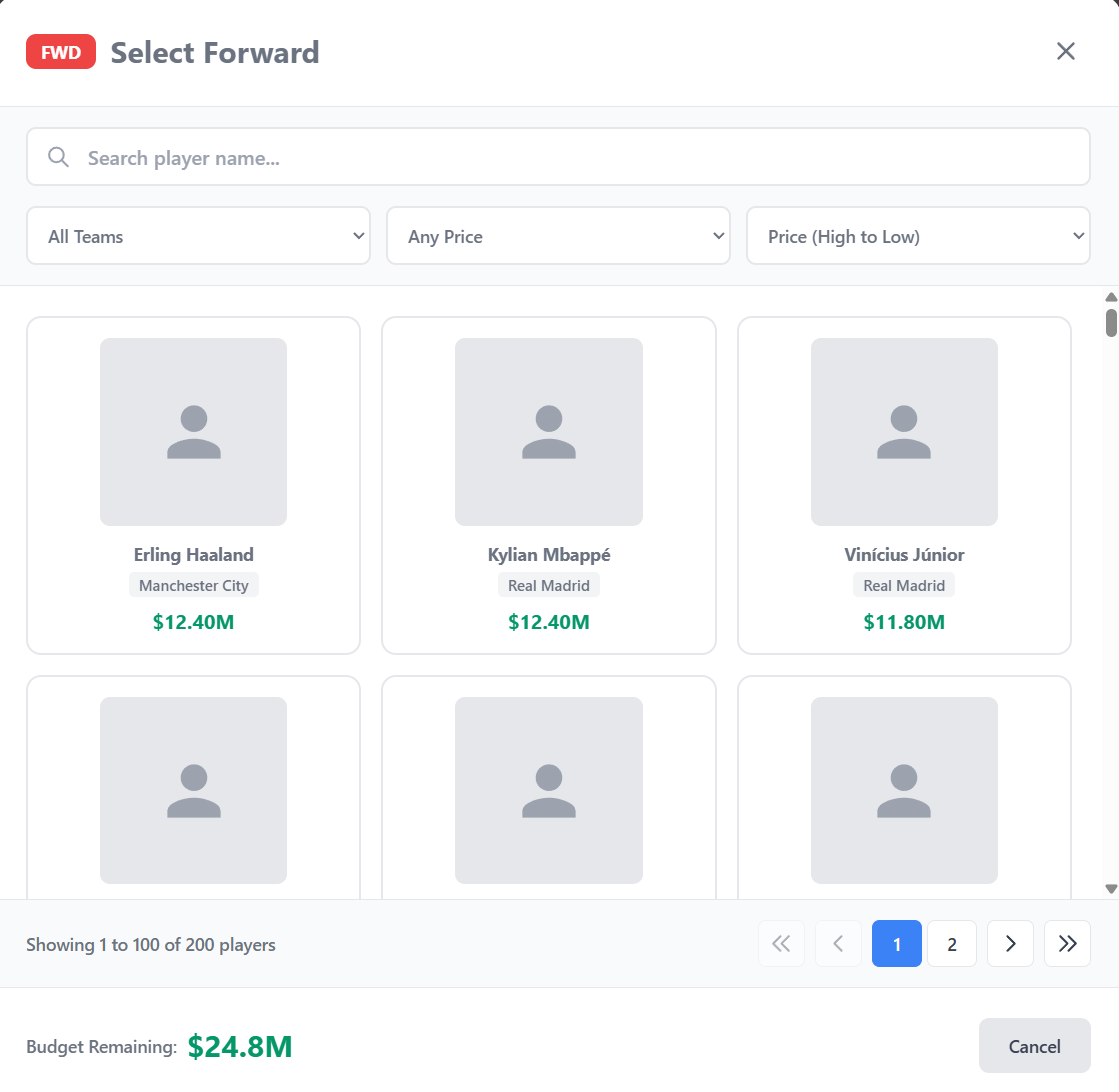The height and width of the screenshot is (1092, 1119).
Task: Open the Any Price filter dropdown
Action: 558,236
